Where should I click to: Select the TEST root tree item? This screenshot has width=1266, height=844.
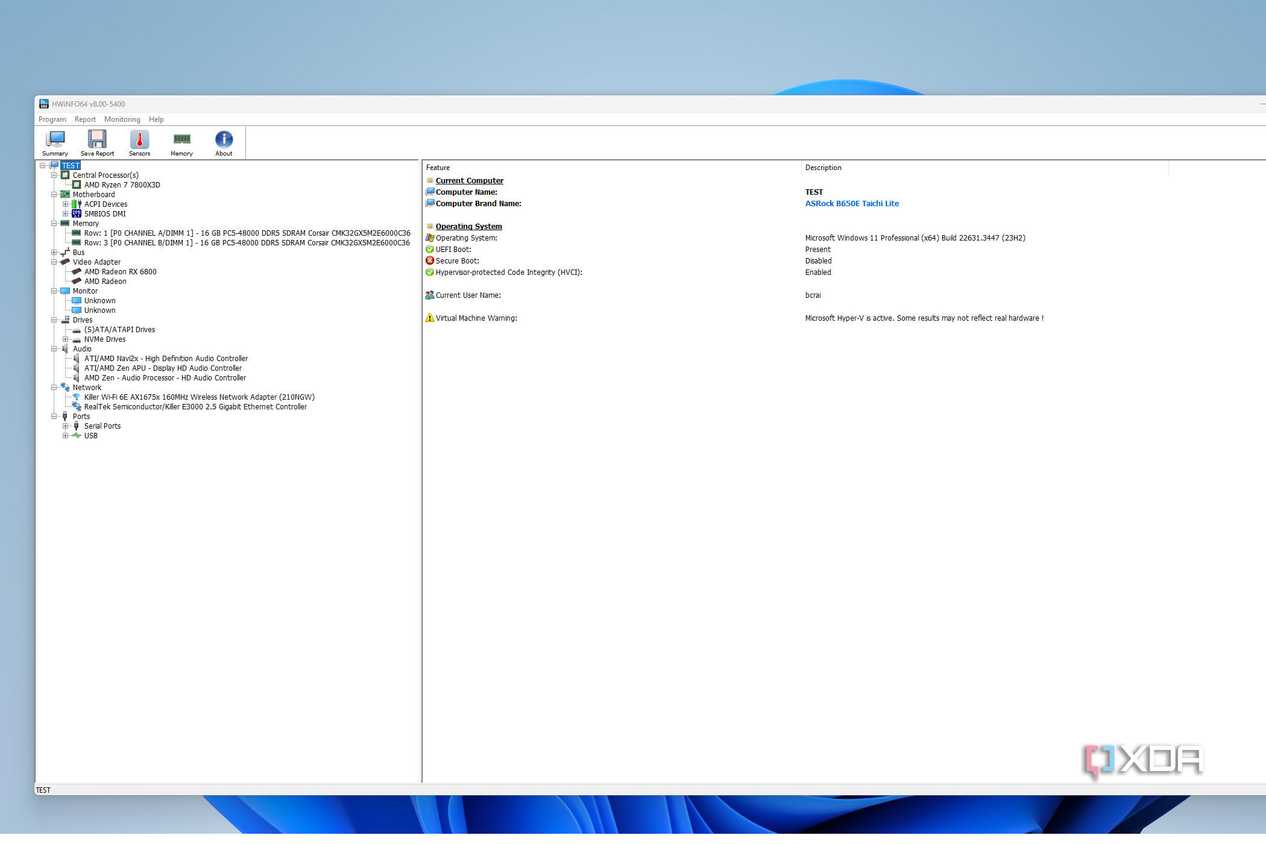point(70,166)
